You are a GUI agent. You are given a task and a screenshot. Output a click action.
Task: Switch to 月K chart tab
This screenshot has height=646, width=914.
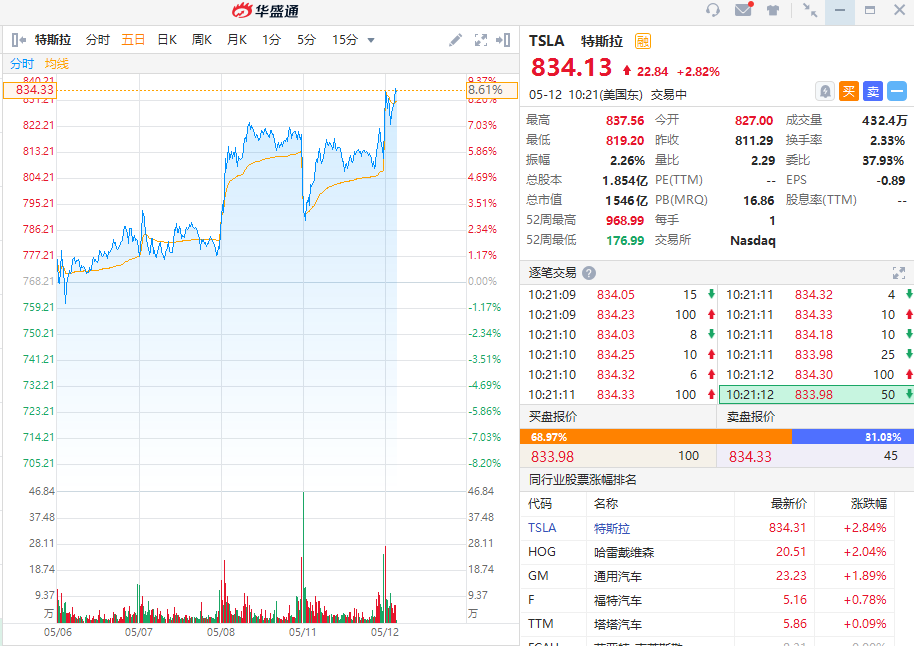pos(237,40)
